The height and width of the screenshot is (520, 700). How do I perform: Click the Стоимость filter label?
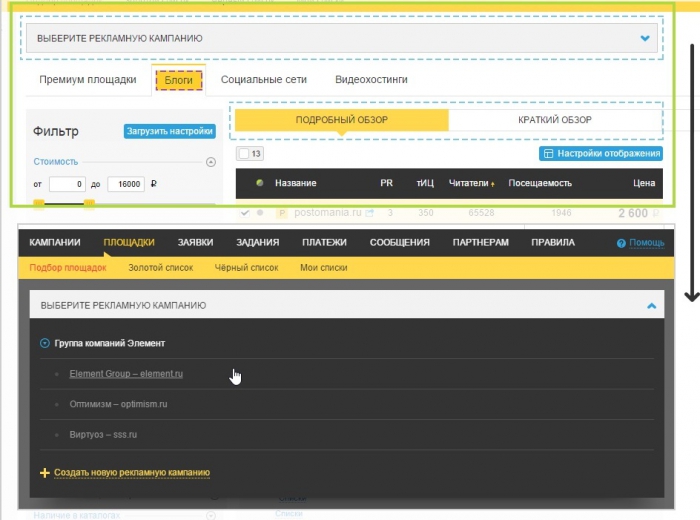point(56,162)
